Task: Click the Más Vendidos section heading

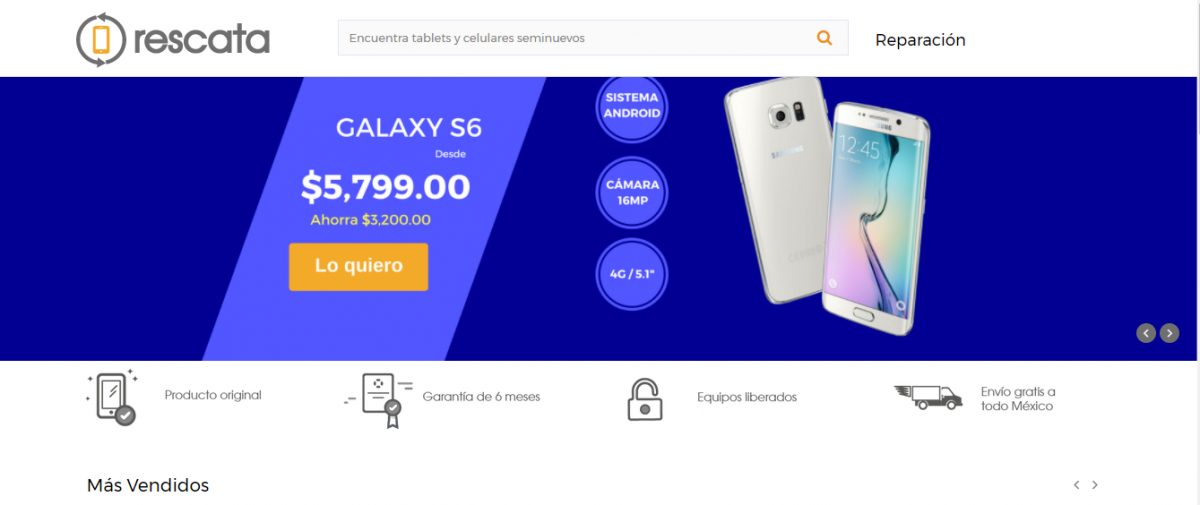Action: click(x=148, y=485)
